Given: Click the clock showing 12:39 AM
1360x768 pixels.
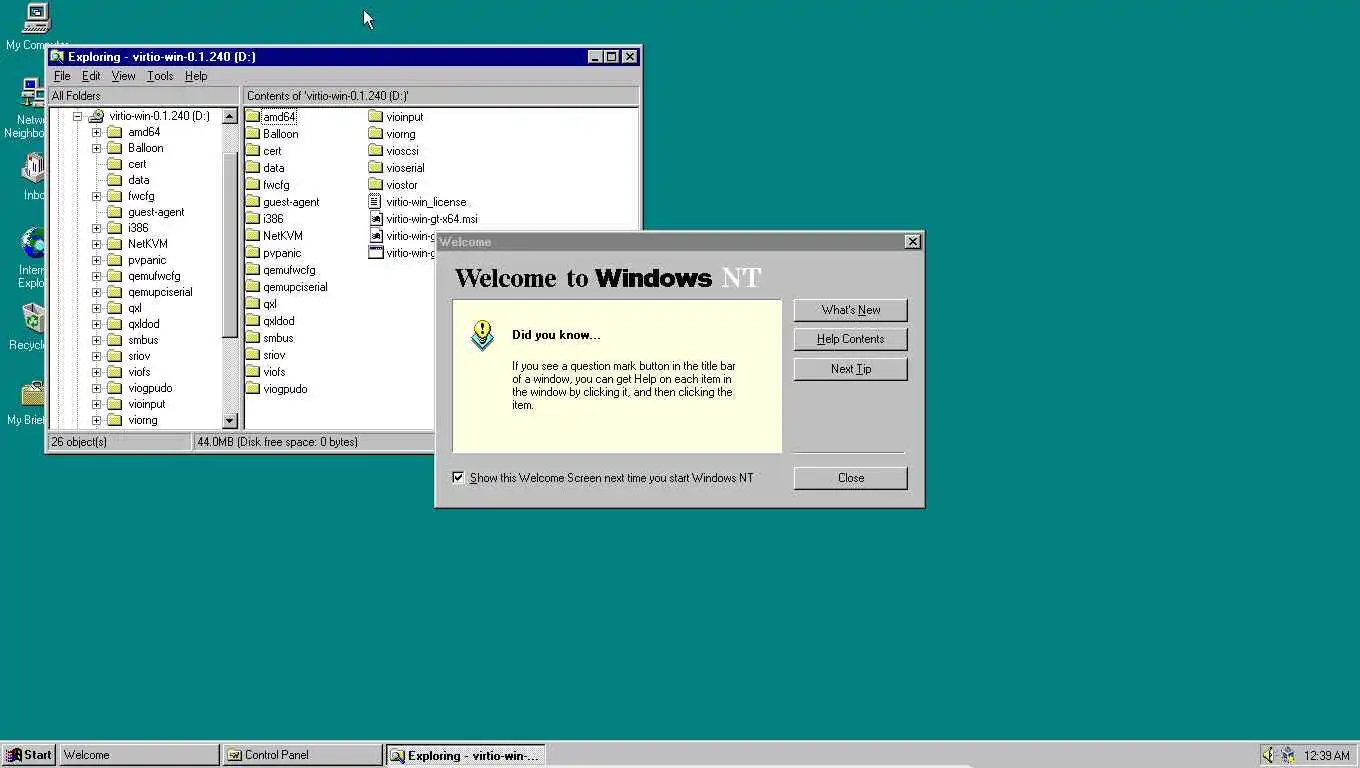Looking at the screenshot, I should 1327,756.
